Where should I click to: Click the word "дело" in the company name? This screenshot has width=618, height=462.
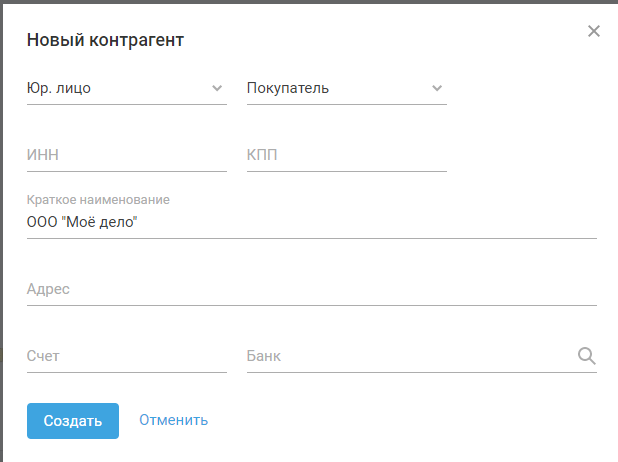[x=114, y=222]
